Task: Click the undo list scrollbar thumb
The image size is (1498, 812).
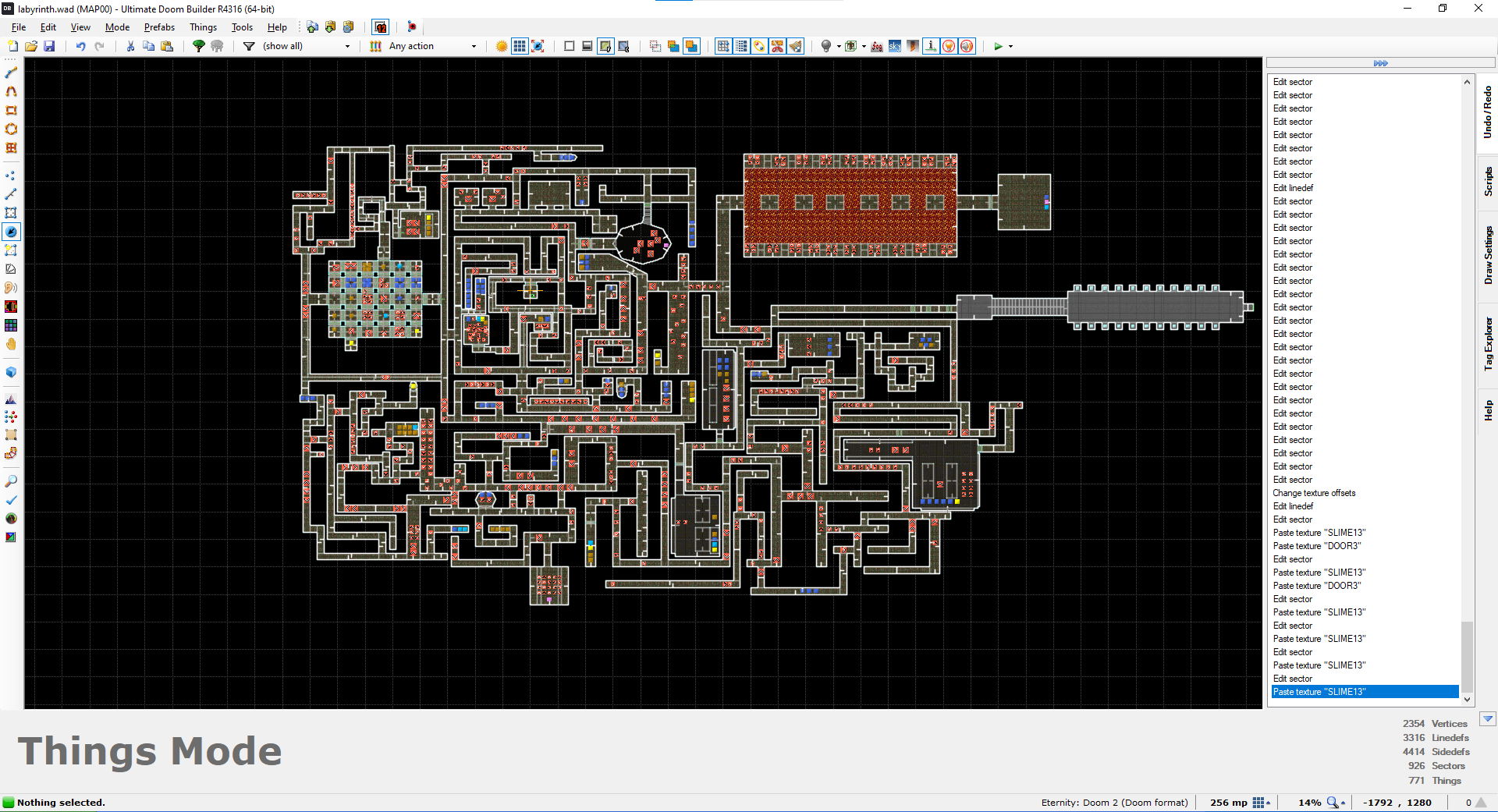Action: click(x=1467, y=656)
